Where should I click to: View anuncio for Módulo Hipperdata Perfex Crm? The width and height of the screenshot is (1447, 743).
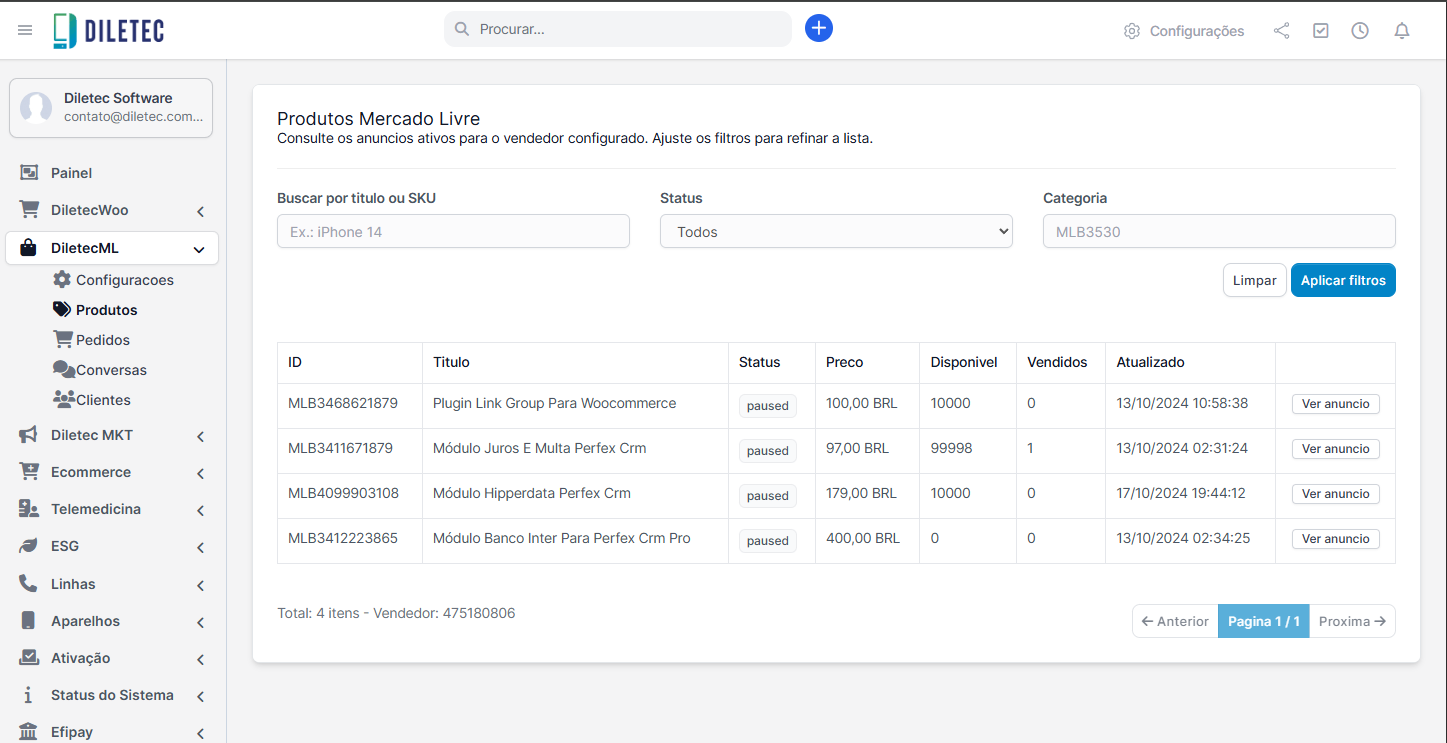click(1335, 494)
